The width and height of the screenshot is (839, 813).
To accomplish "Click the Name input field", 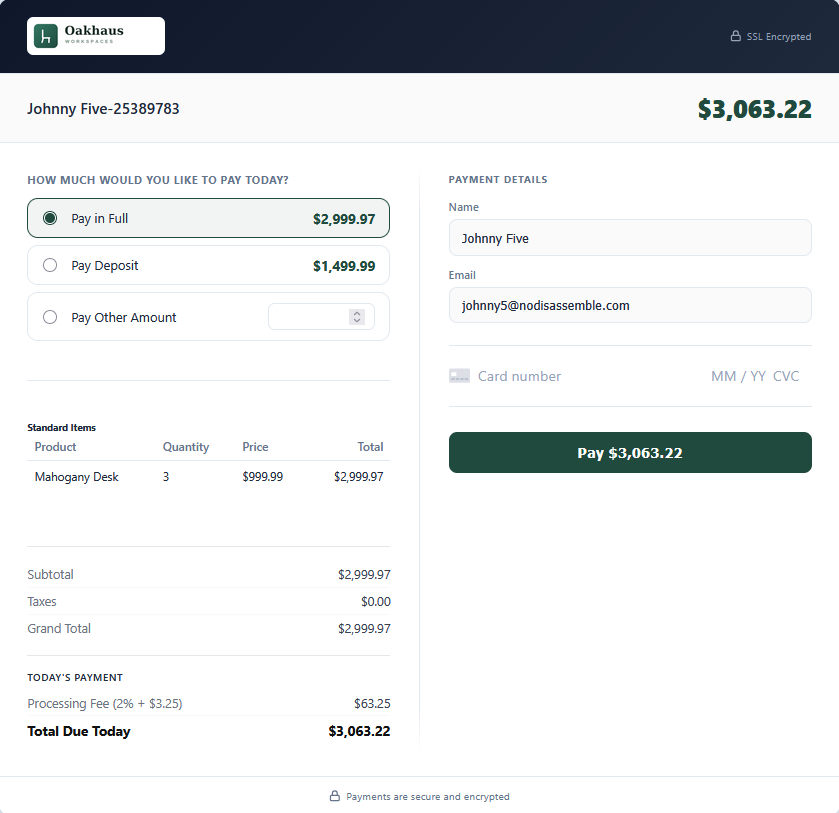I will click(x=630, y=238).
